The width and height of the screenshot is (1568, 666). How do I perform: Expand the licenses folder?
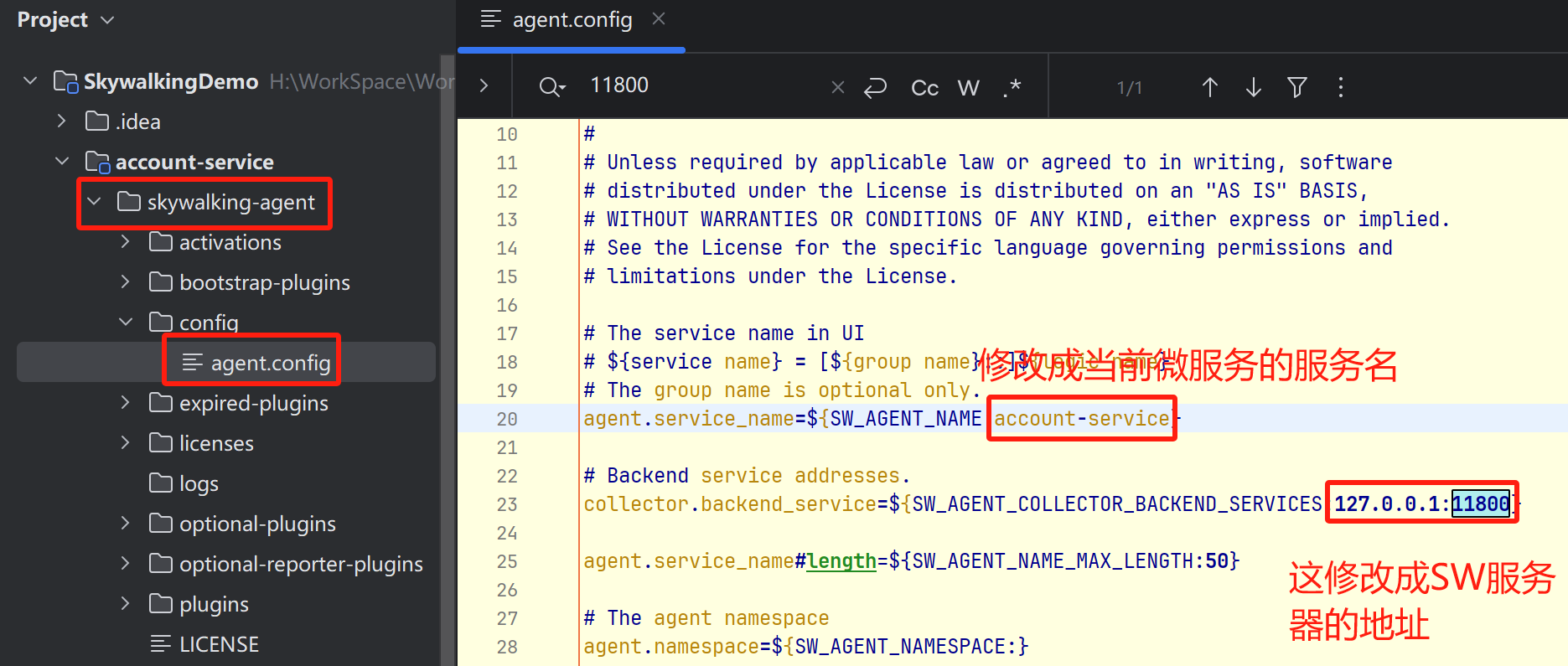point(125,443)
